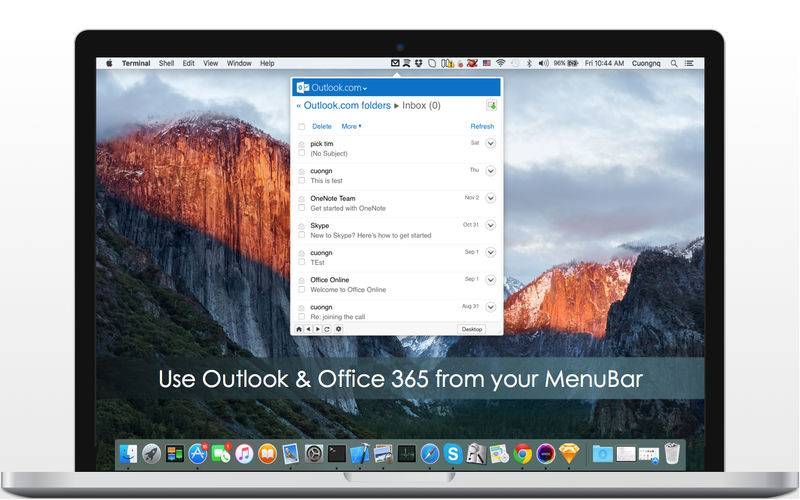Open Terminal icon in the Dock
Viewport: 800px width, 500px height.
point(337,454)
